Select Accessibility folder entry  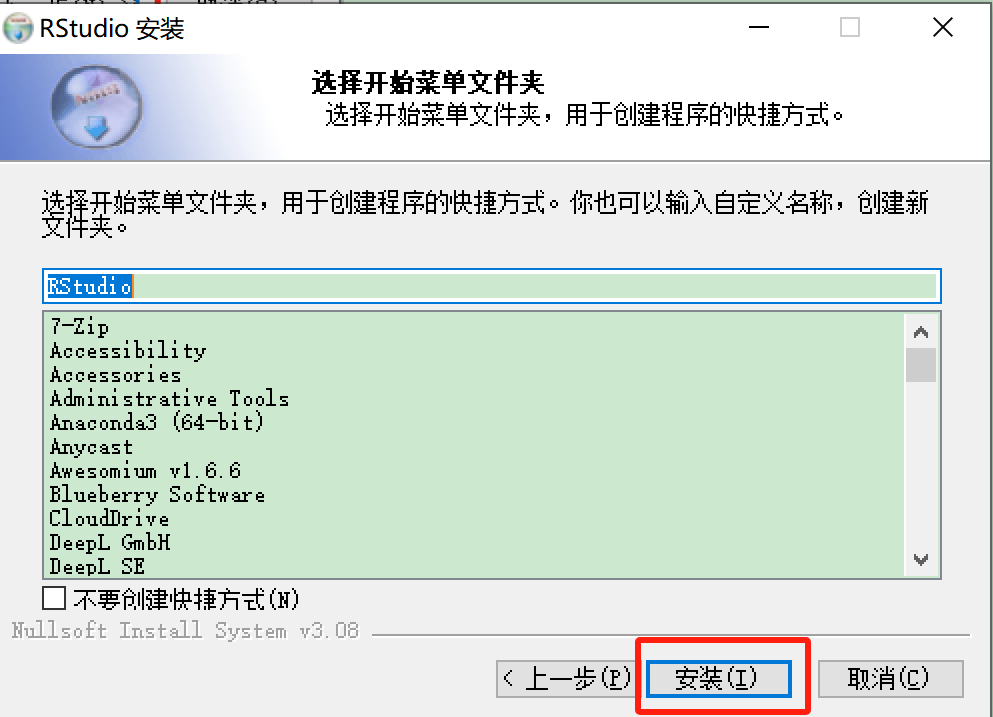point(128,350)
